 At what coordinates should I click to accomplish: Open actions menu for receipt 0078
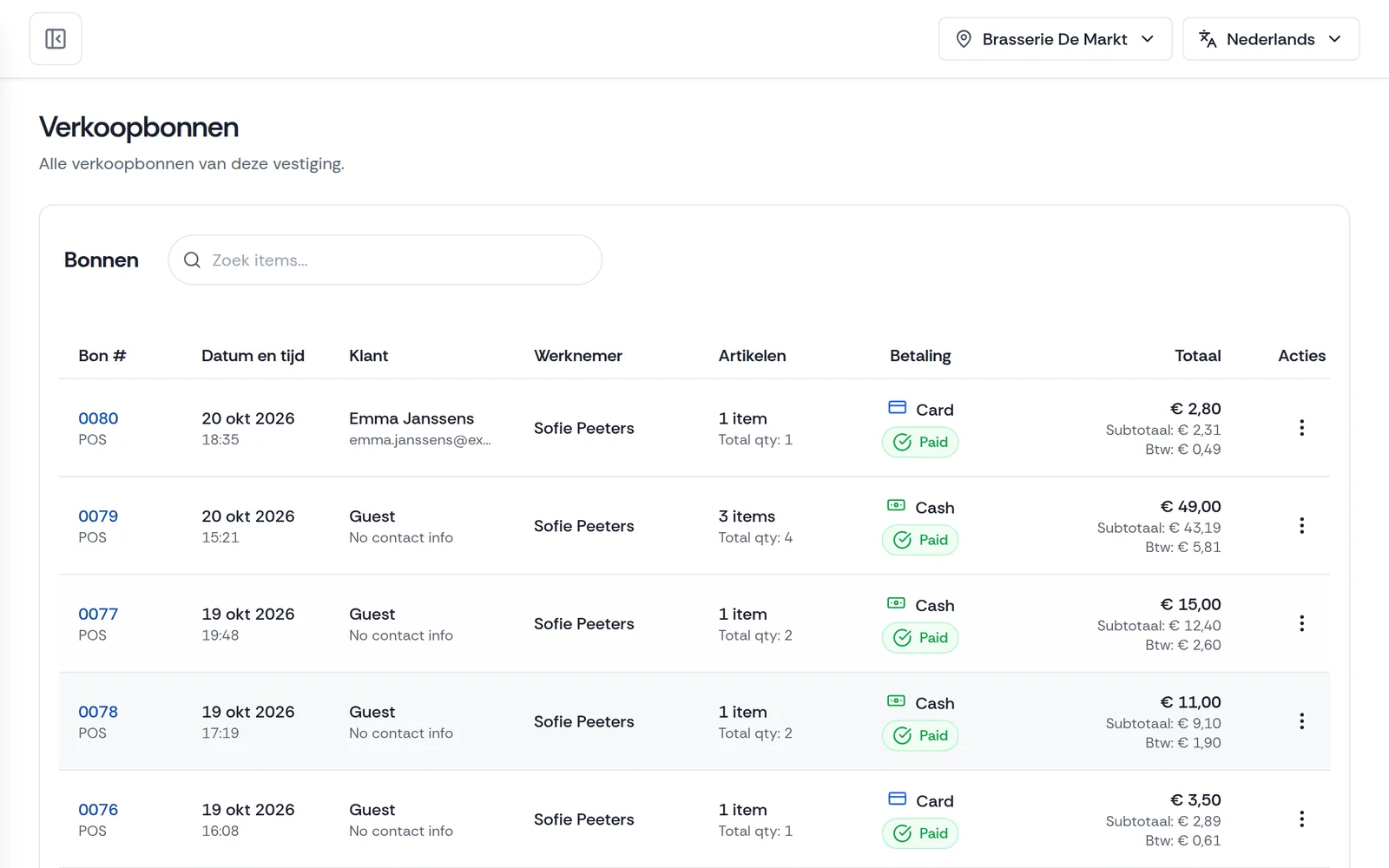pyautogui.click(x=1301, y=721)
